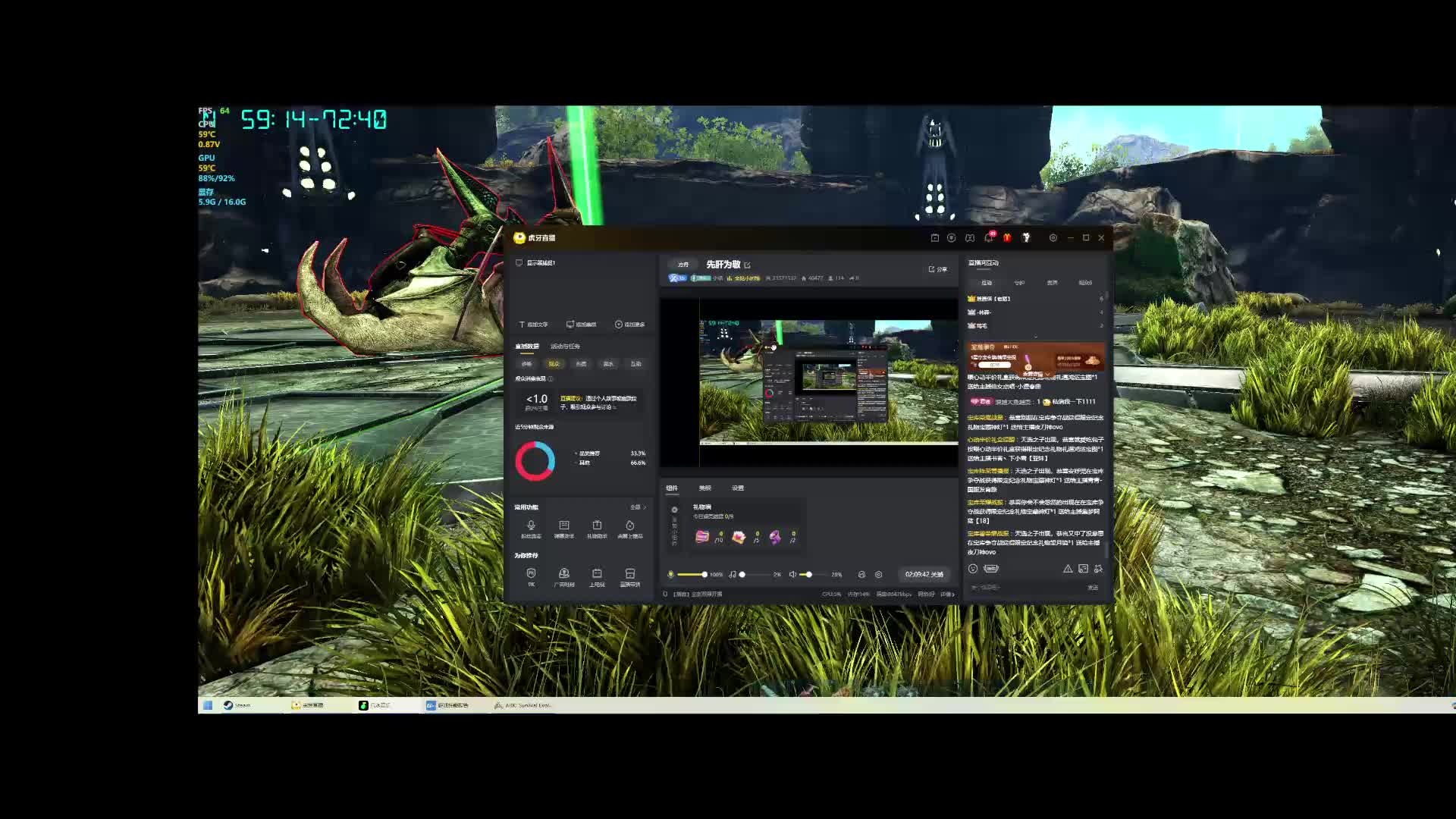Toggle the music note audio icon

click(732, 575)
